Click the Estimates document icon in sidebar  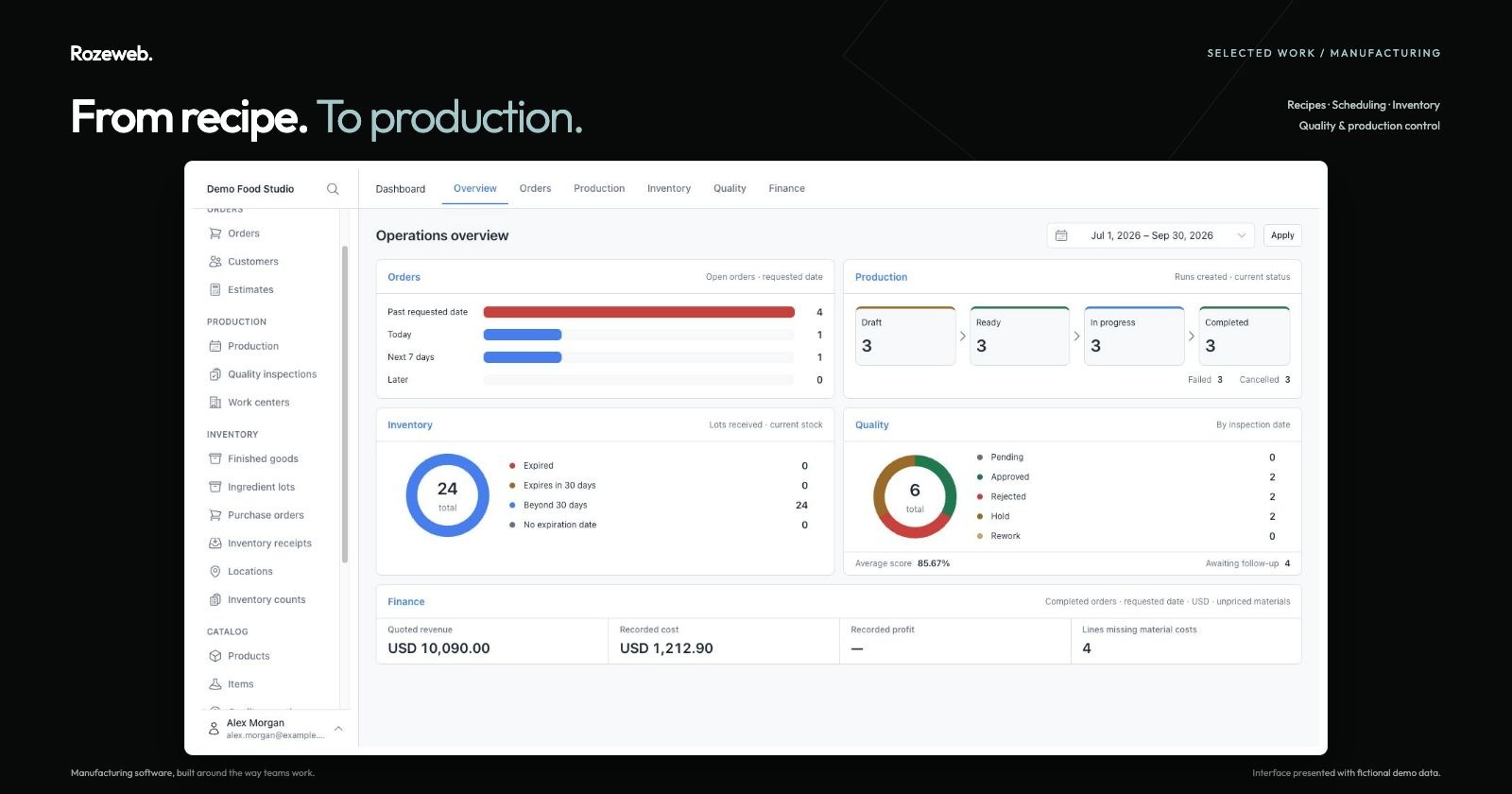point(215,290)
